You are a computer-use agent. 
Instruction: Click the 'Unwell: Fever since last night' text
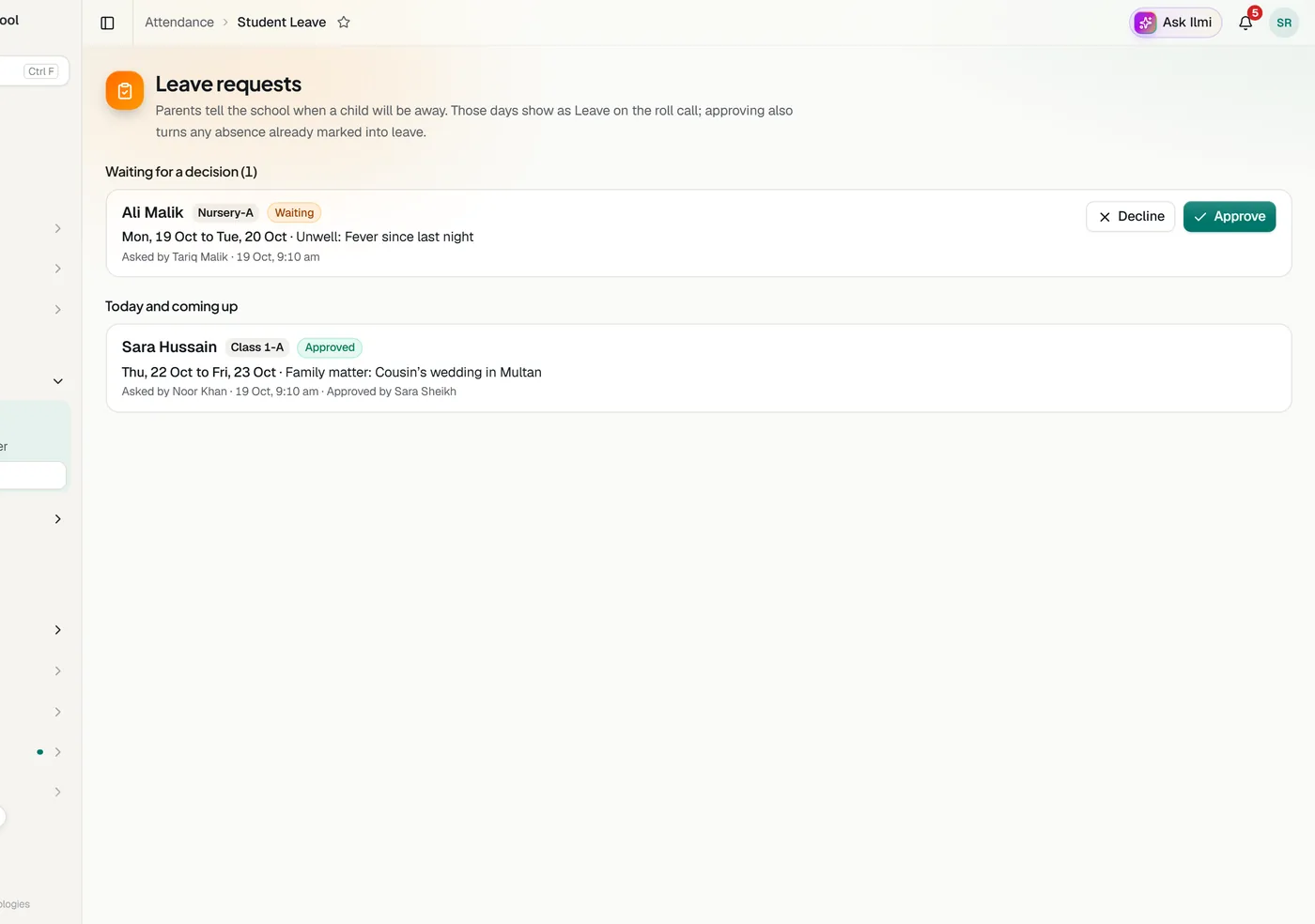click(x=385, y=237)
